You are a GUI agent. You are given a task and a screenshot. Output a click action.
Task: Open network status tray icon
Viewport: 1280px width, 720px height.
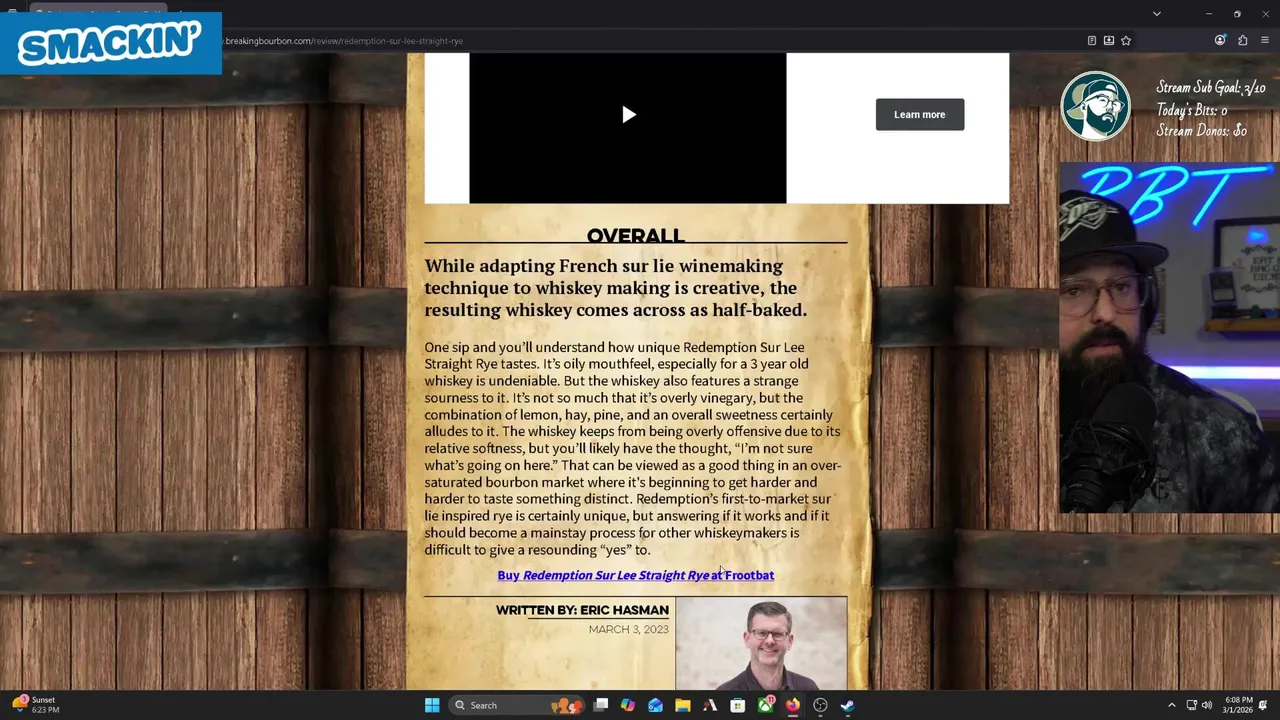1192,705
